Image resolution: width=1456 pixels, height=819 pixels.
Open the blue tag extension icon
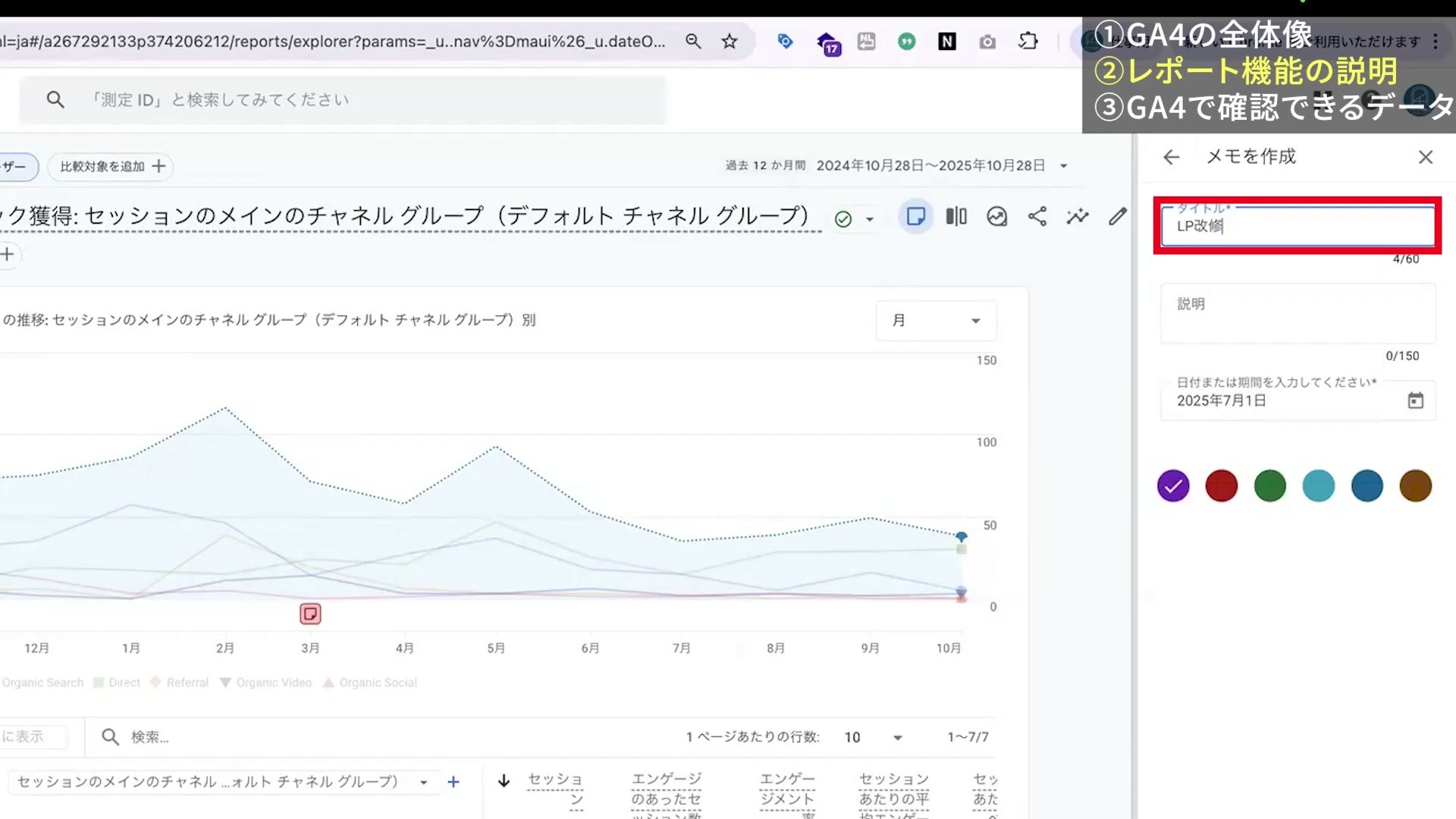(785, 41)
